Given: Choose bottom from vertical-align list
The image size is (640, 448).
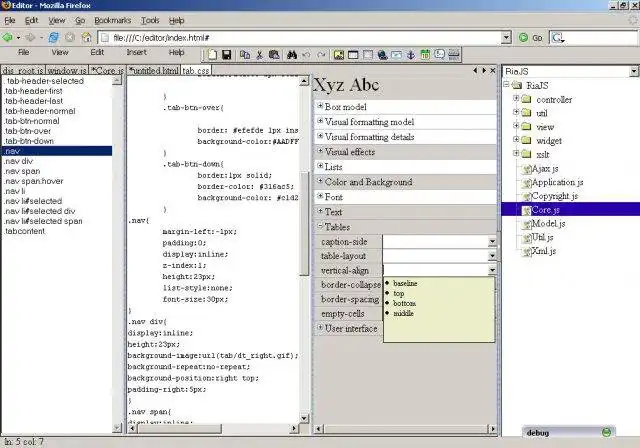Looking at the screenshot, I should click(404, 303).
